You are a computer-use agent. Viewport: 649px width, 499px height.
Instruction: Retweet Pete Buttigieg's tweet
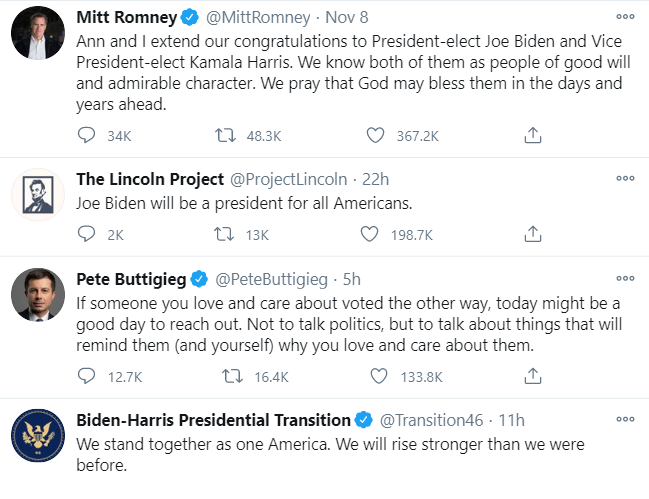[226, 376]
